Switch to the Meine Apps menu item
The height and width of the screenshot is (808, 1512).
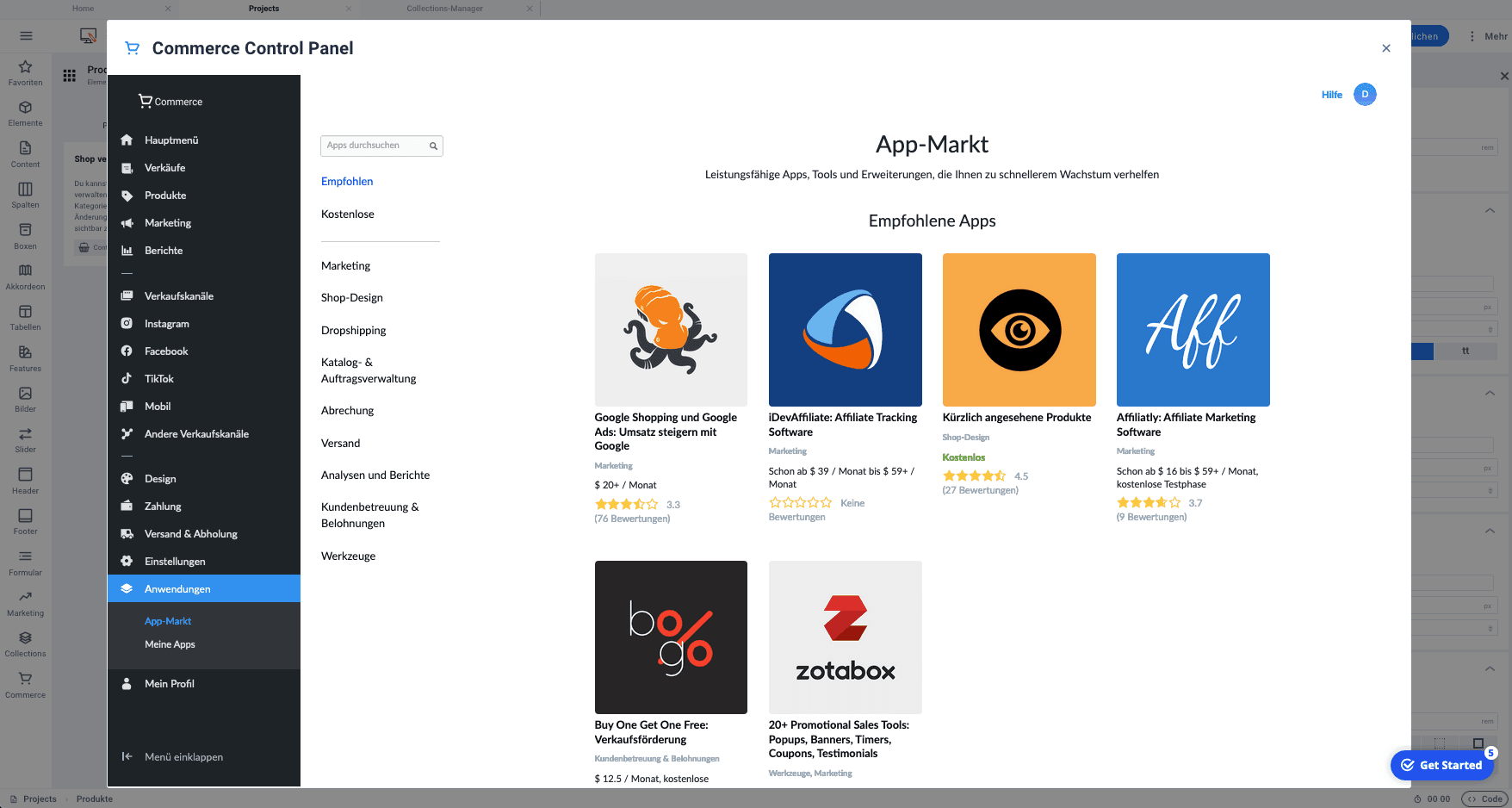[x=170, y=643]
